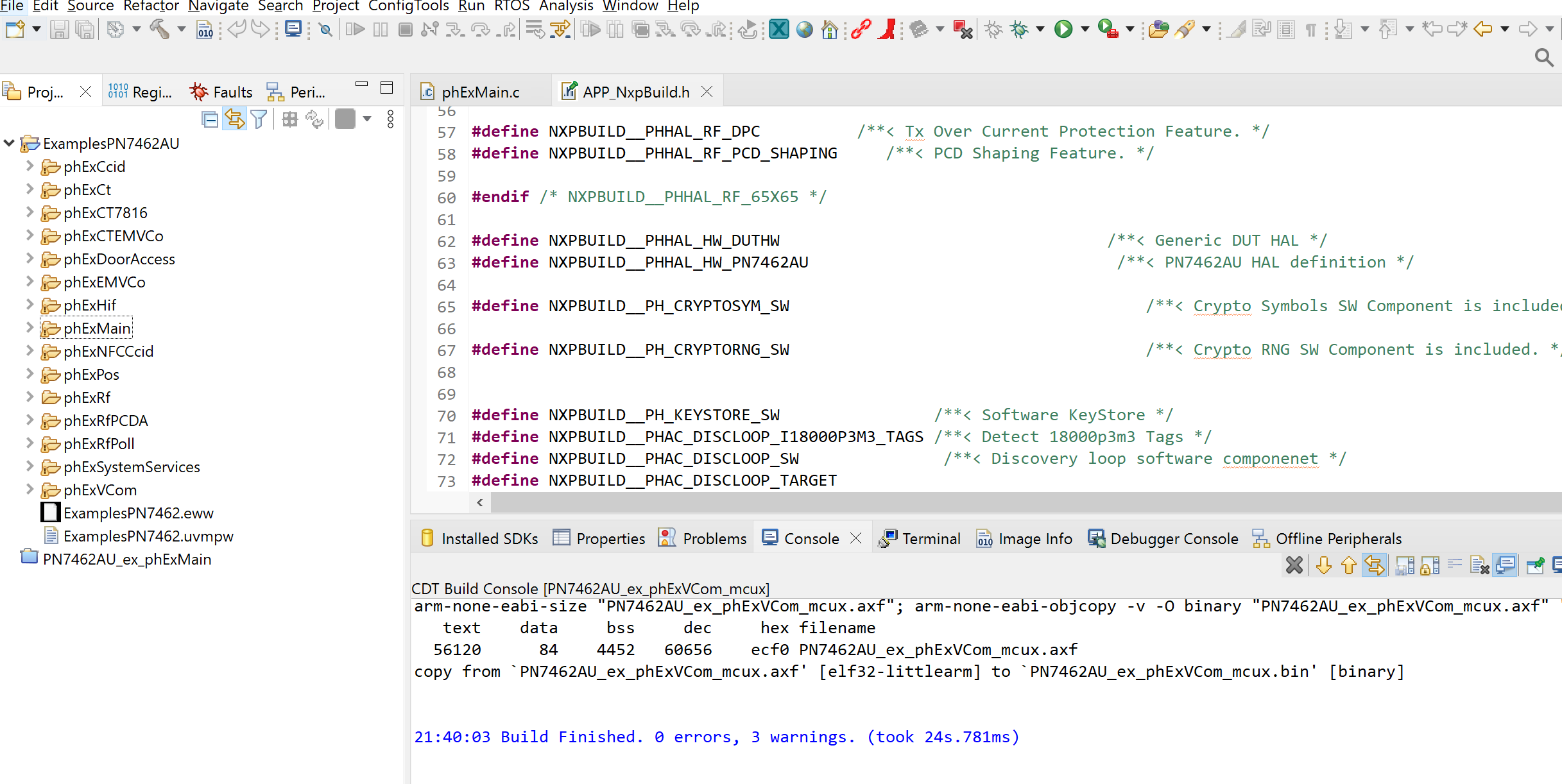Image resolution: width=1562 pixels, height=784 pixels.
Task: Click the filter funnel icon in explorer
Action: pos(259,119)
